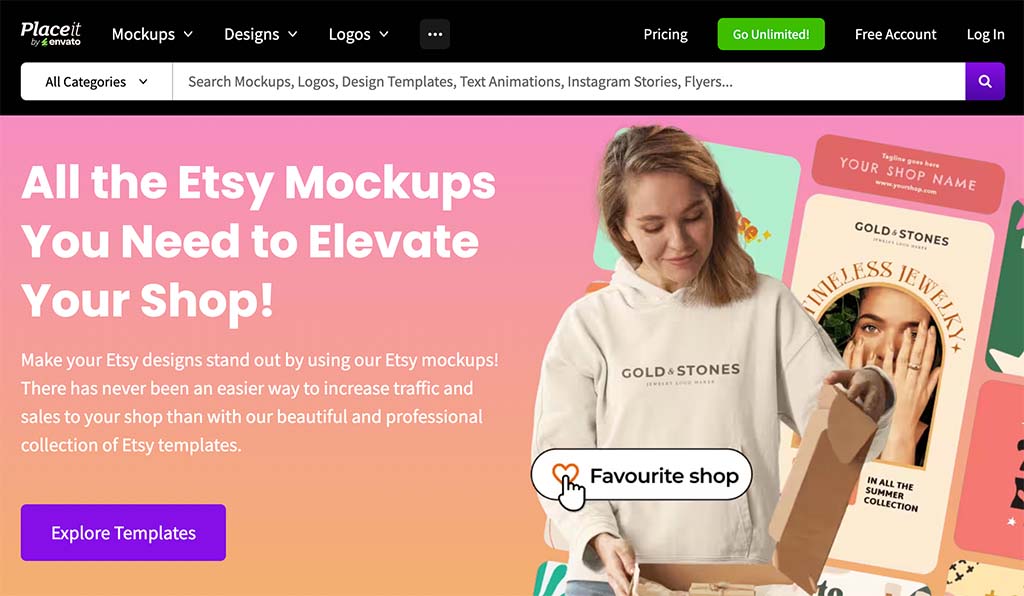
Task: Click the heart icon on Favourite shop
Action: pos(565,473)
